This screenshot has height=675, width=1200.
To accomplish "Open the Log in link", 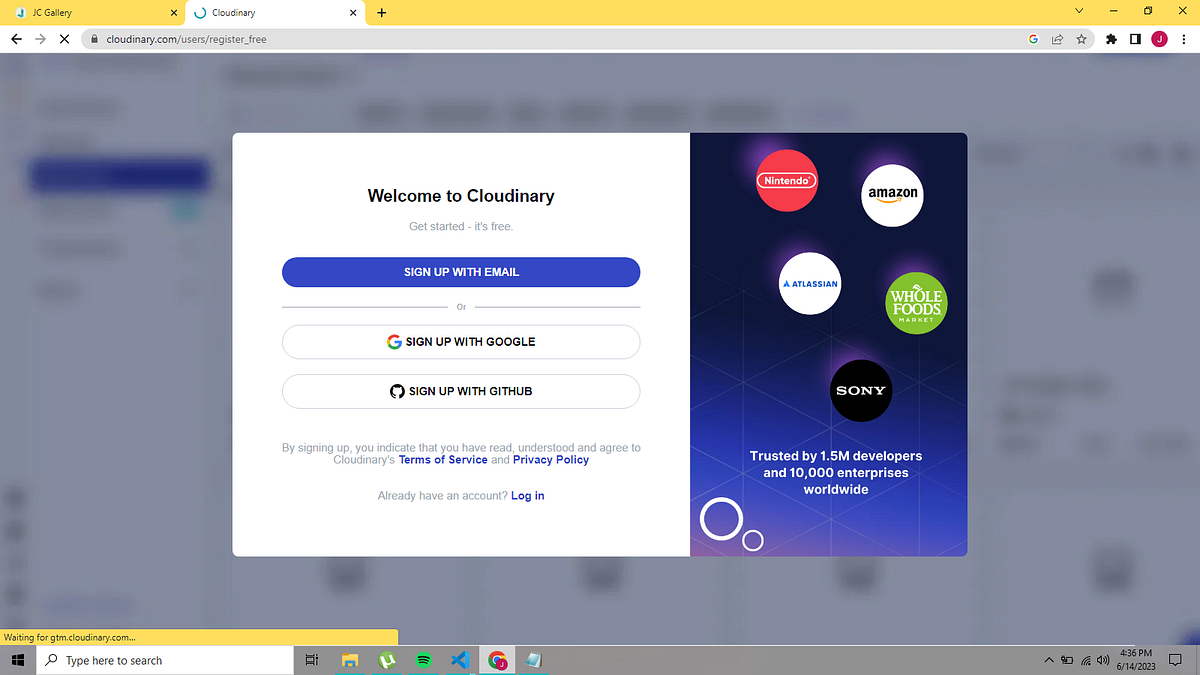I will pyautogui.click(x=527, y=495).
